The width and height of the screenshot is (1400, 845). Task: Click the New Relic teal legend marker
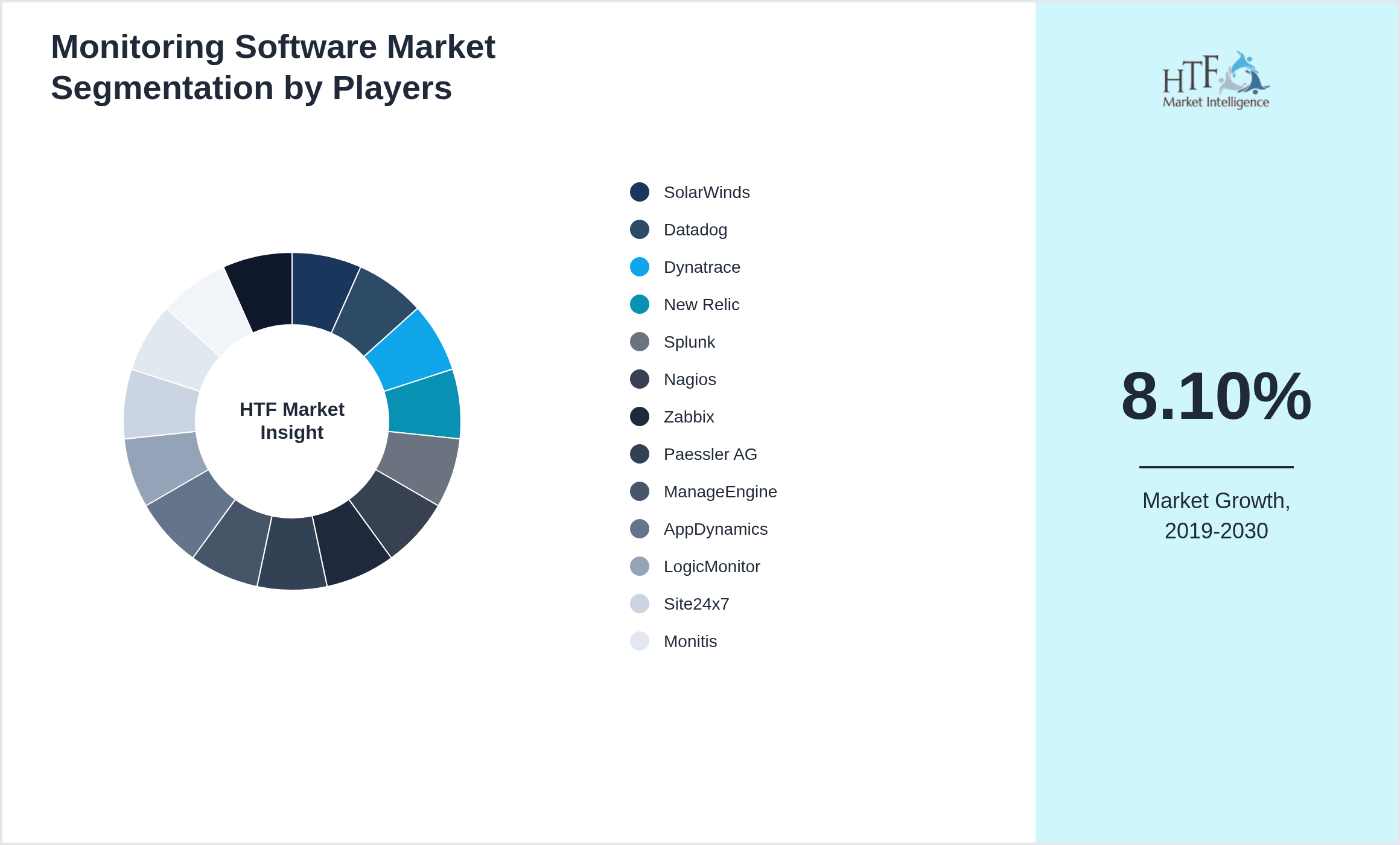[x=639, y=304]
